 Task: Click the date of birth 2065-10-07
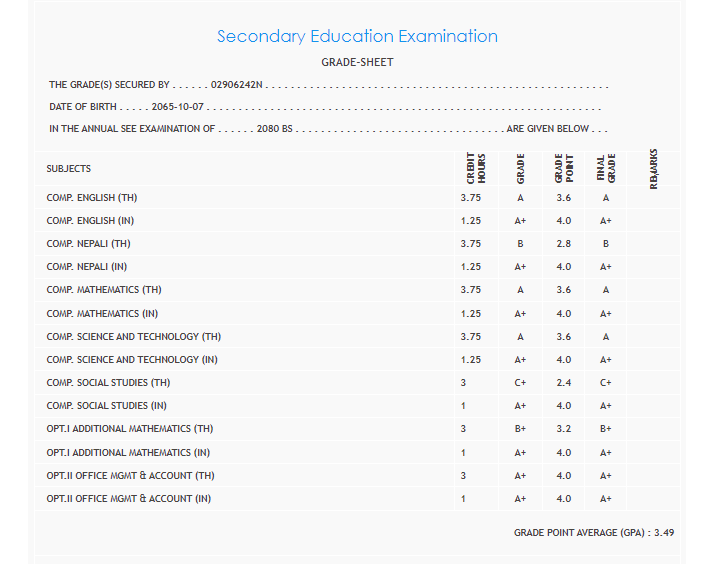click(x=178, y=107)
